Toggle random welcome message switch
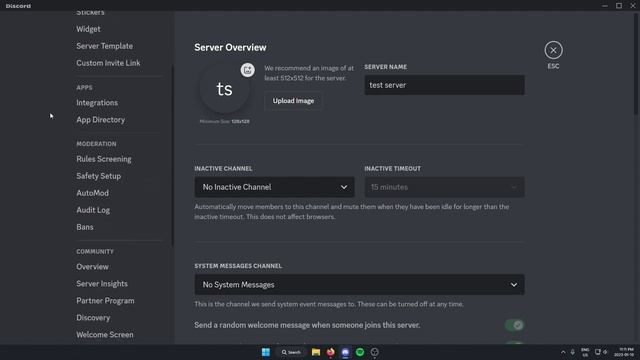 [x=514, y=325]
